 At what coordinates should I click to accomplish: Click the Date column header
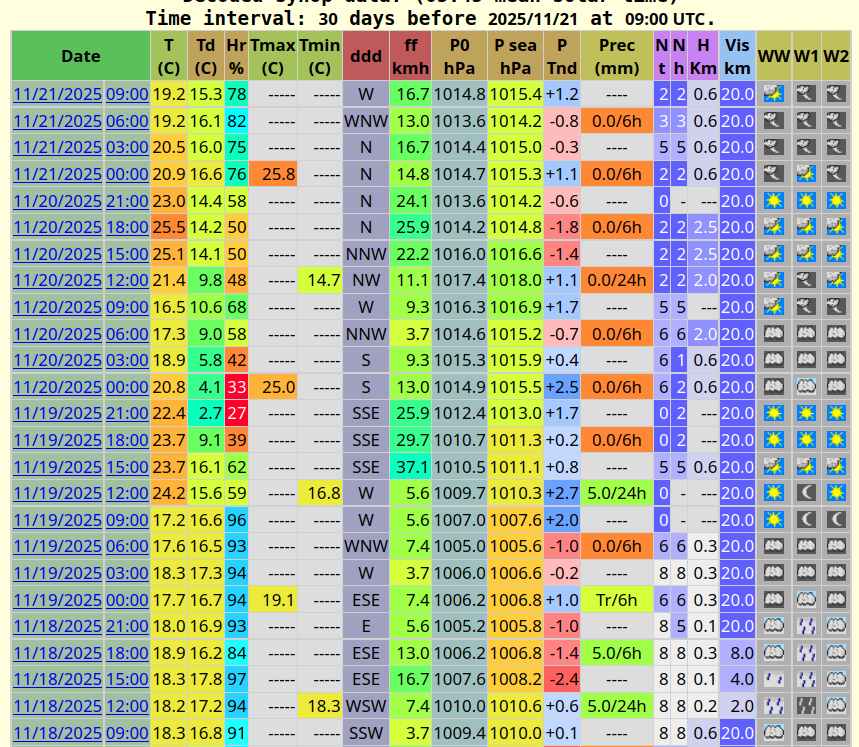click(x=80, y=56)
